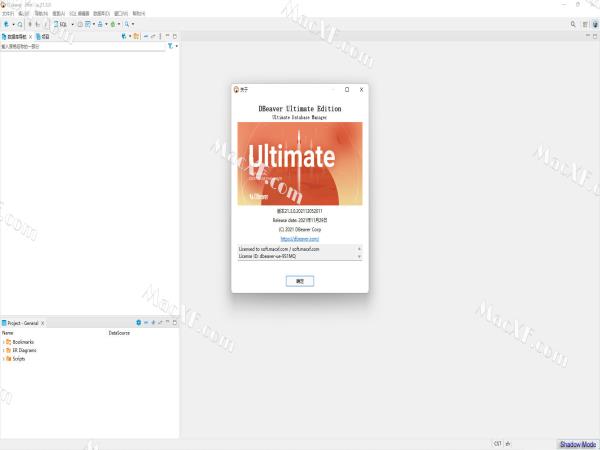Screen dimensions: 600x450
Task: Close the About dialog
Action: [361, 90]
